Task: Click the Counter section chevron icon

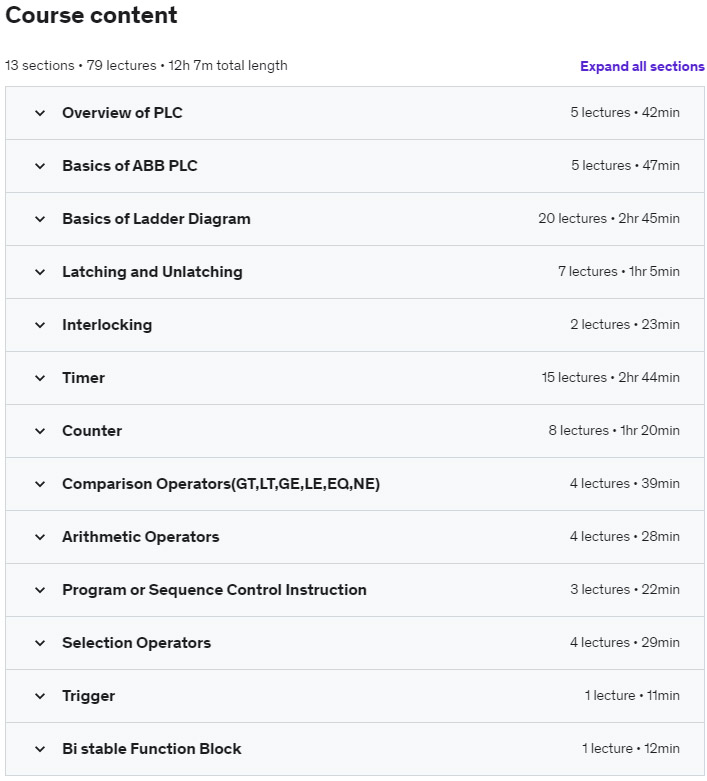Action: [x=40, y=431]
